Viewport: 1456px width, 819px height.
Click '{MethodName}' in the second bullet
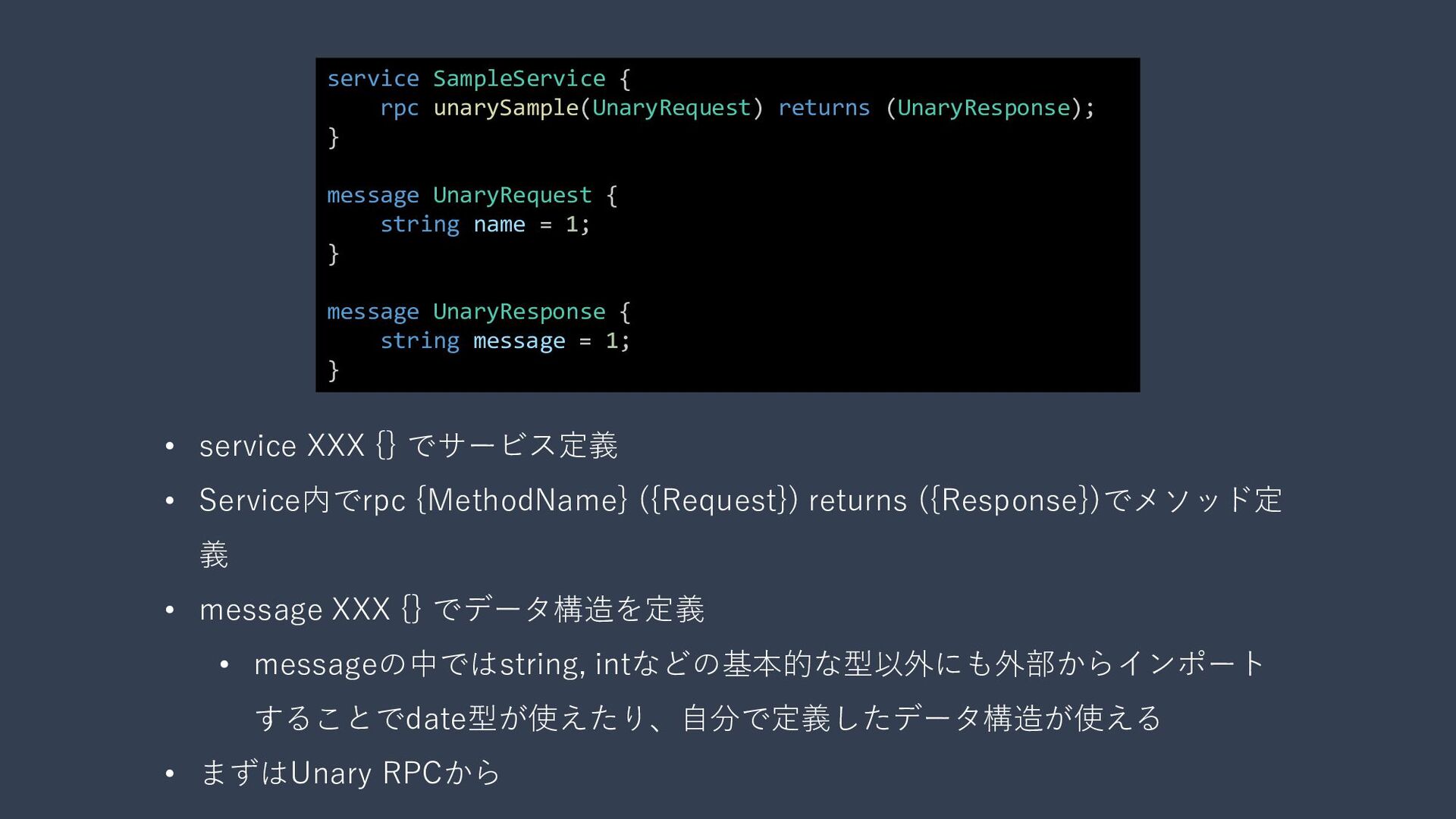(x=523, y=500)
